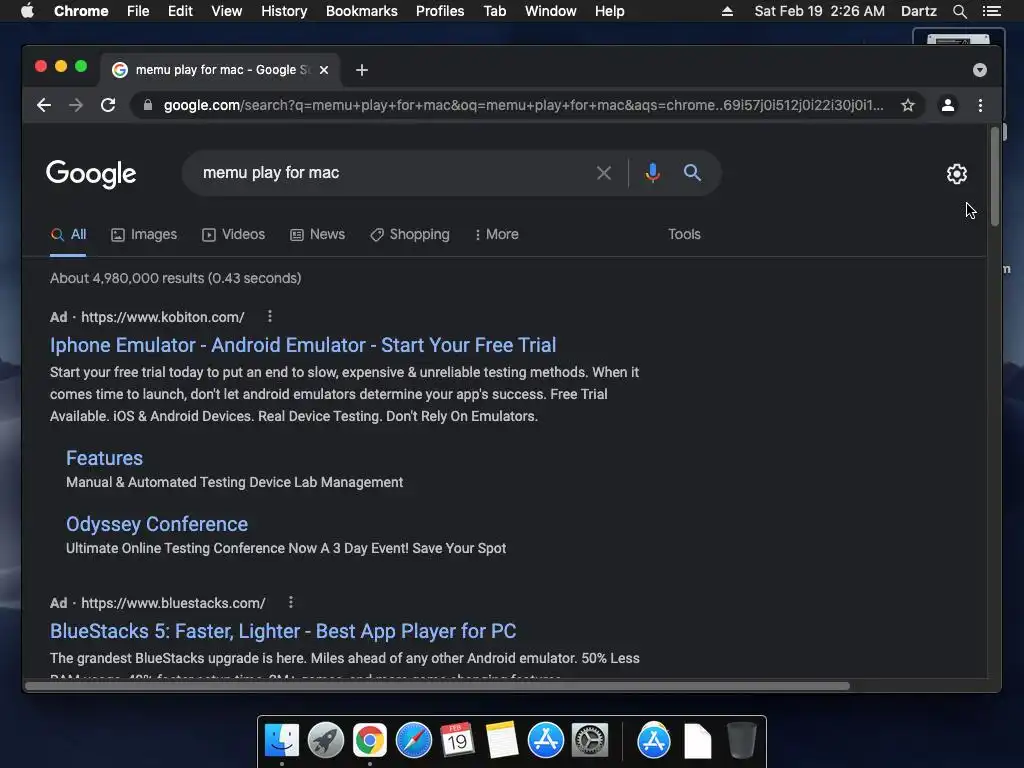View site info via padlock icon

point(148,105)
